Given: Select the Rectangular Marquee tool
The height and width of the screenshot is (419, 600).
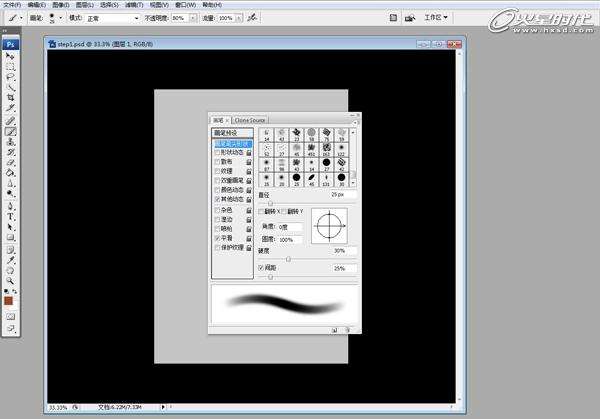Looking at the screenshot, I should coord(10,67).
